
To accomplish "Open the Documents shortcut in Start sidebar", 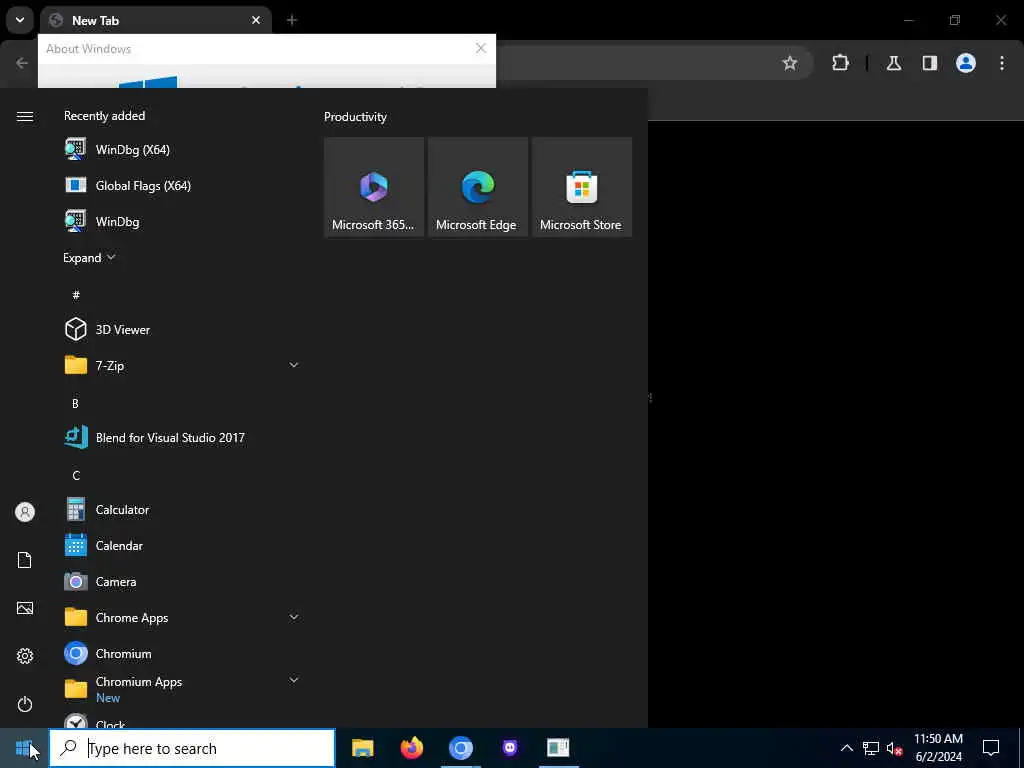I will coord(25,560).
